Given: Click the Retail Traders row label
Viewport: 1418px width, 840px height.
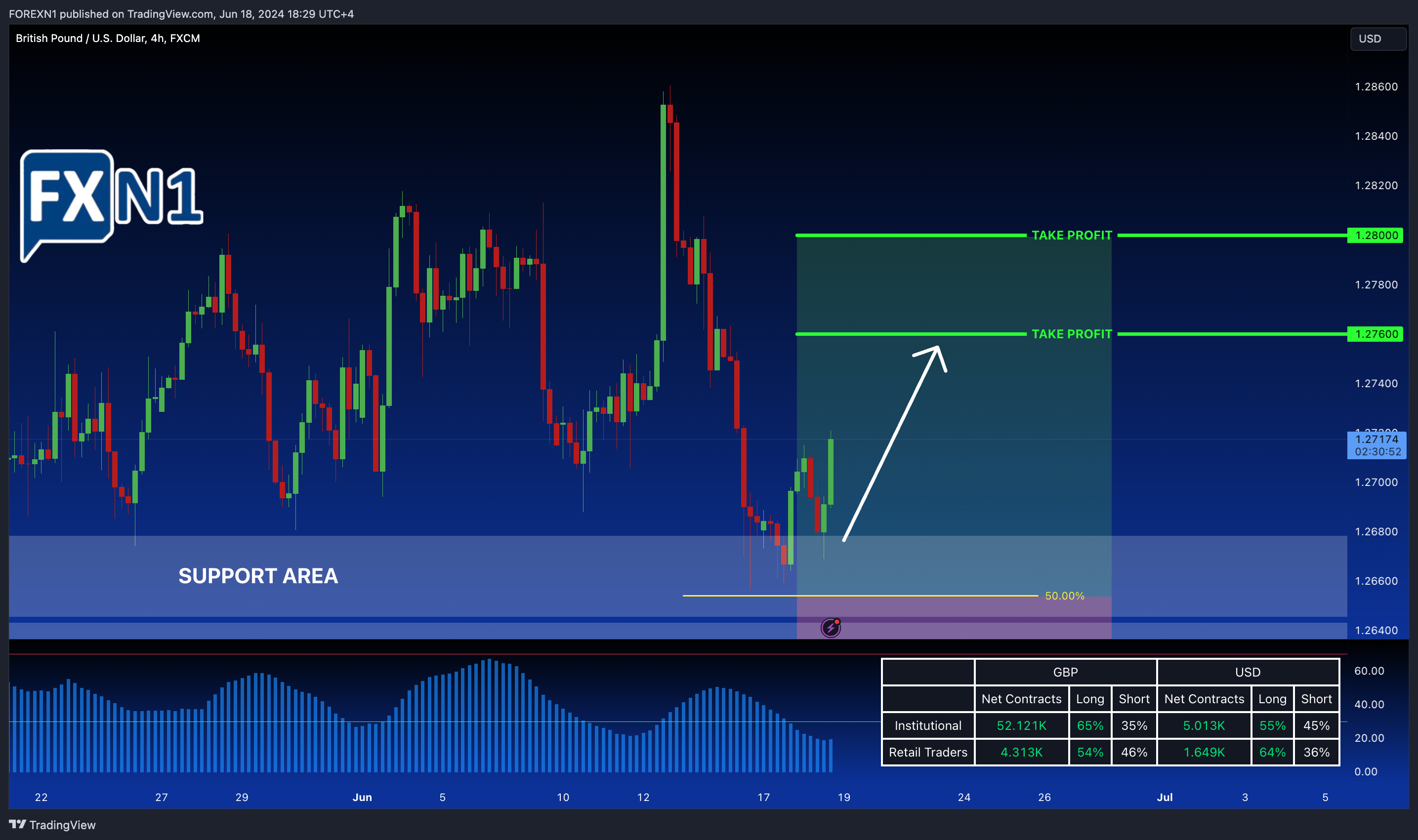Looking at the screenshot, I should 927,752.
